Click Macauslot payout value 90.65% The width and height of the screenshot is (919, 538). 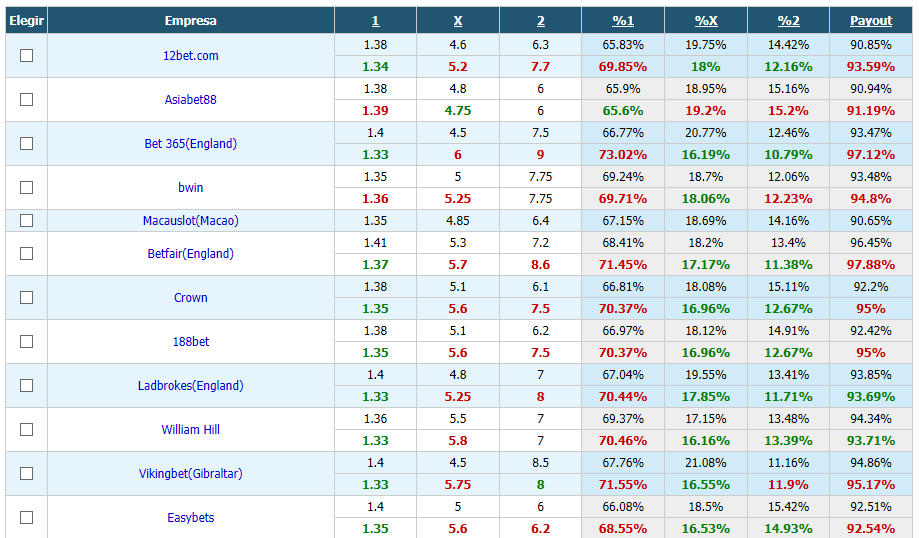871,221
